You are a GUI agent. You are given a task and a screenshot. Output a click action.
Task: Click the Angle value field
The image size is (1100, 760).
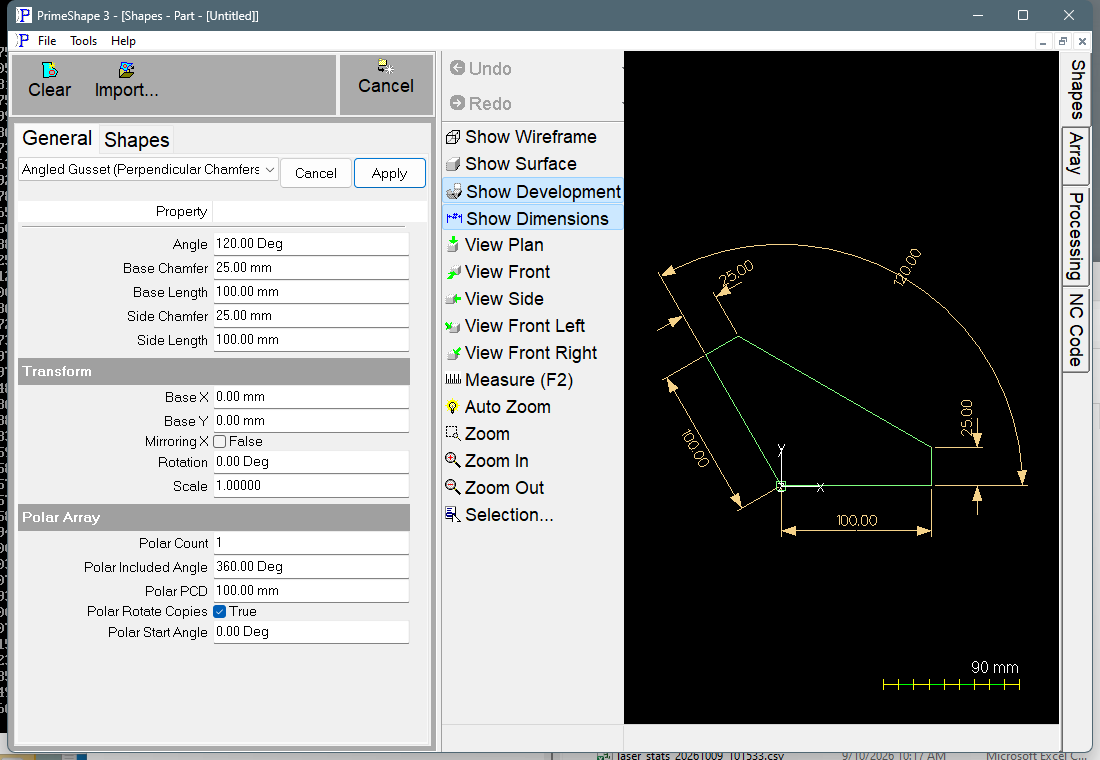coord(311,244)
